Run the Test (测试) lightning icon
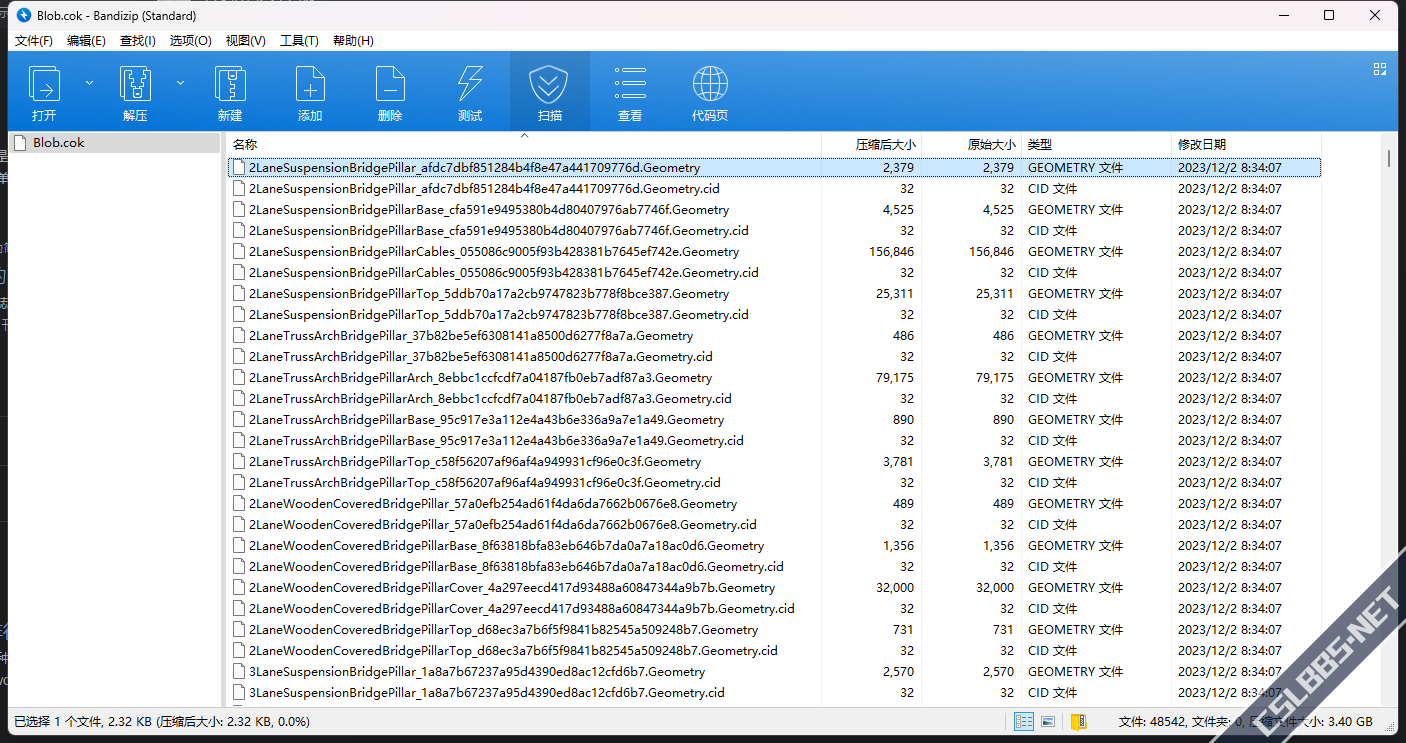Screen dimensions: 1406x743 tap(470, 84)
